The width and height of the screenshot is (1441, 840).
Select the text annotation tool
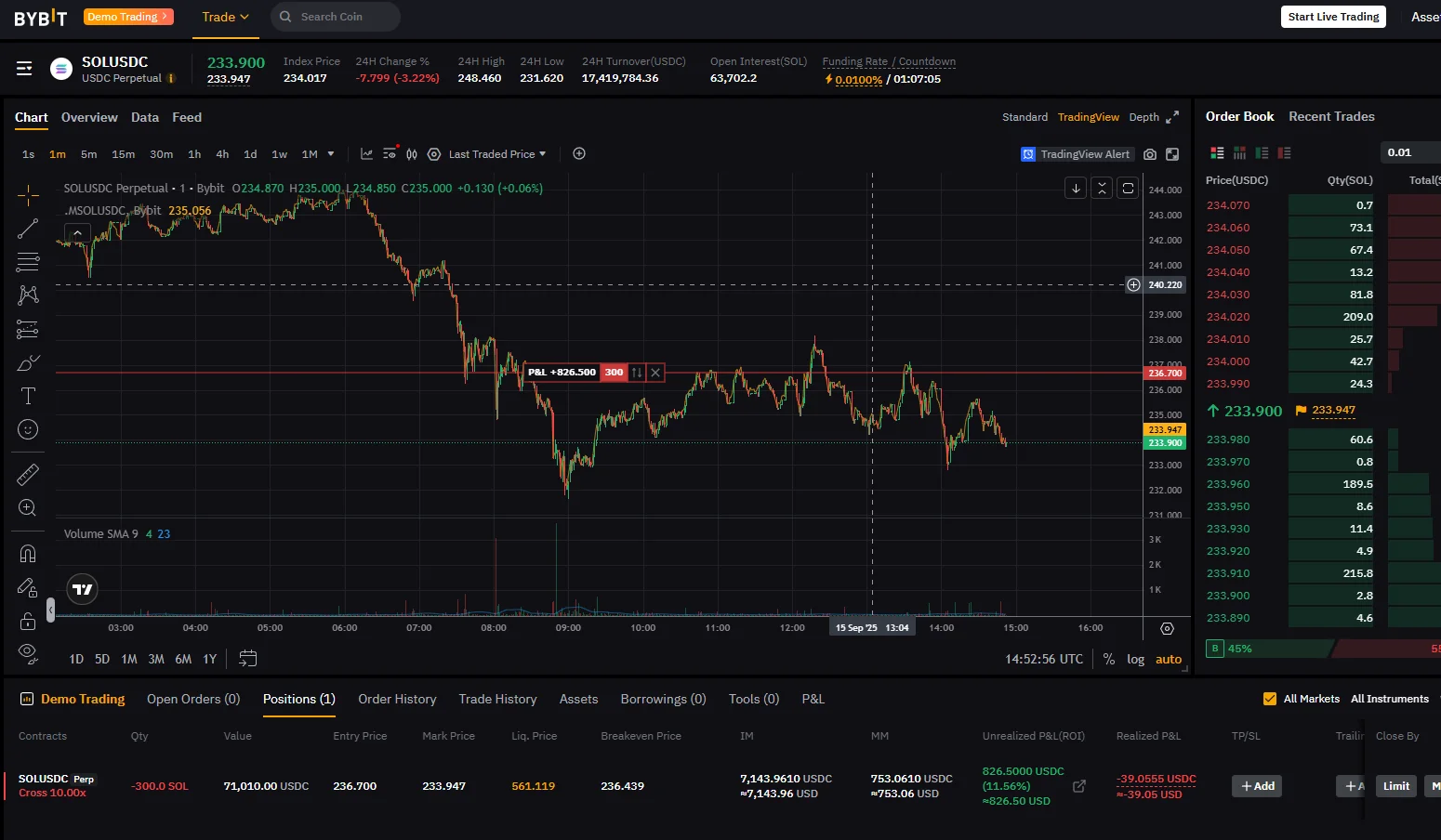point(28,396)
